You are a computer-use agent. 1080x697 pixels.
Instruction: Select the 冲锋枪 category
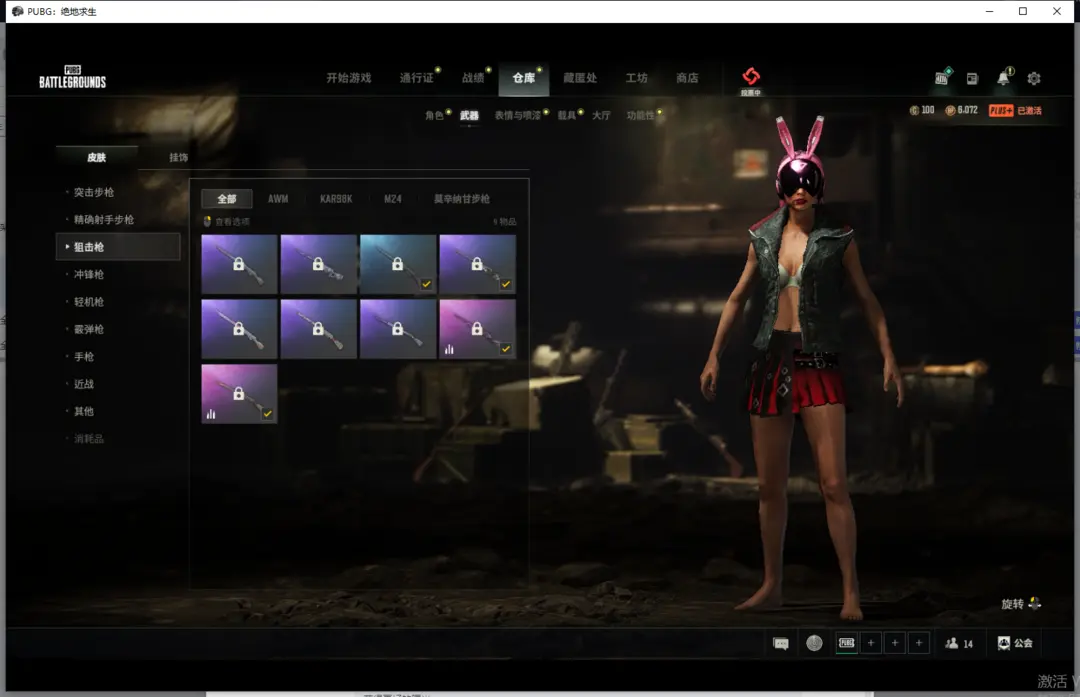point(89,274)
